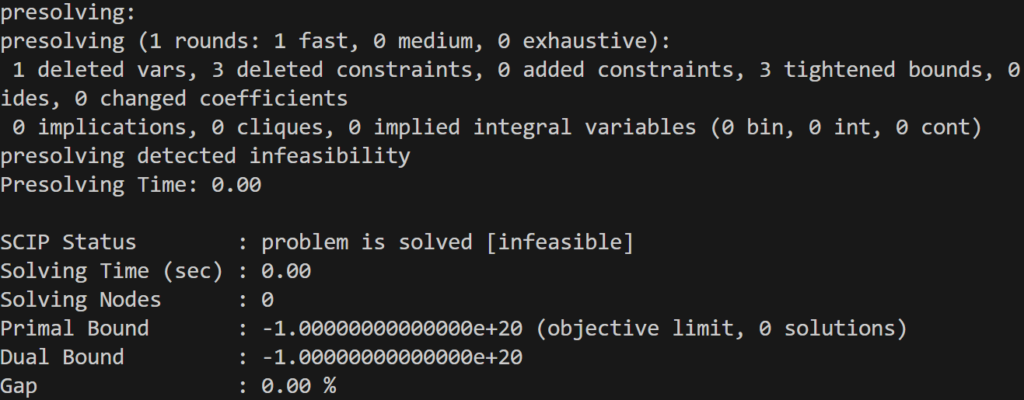
Task: Click the "Solving Time (sec)" label
Action: (x=112, y=272)
